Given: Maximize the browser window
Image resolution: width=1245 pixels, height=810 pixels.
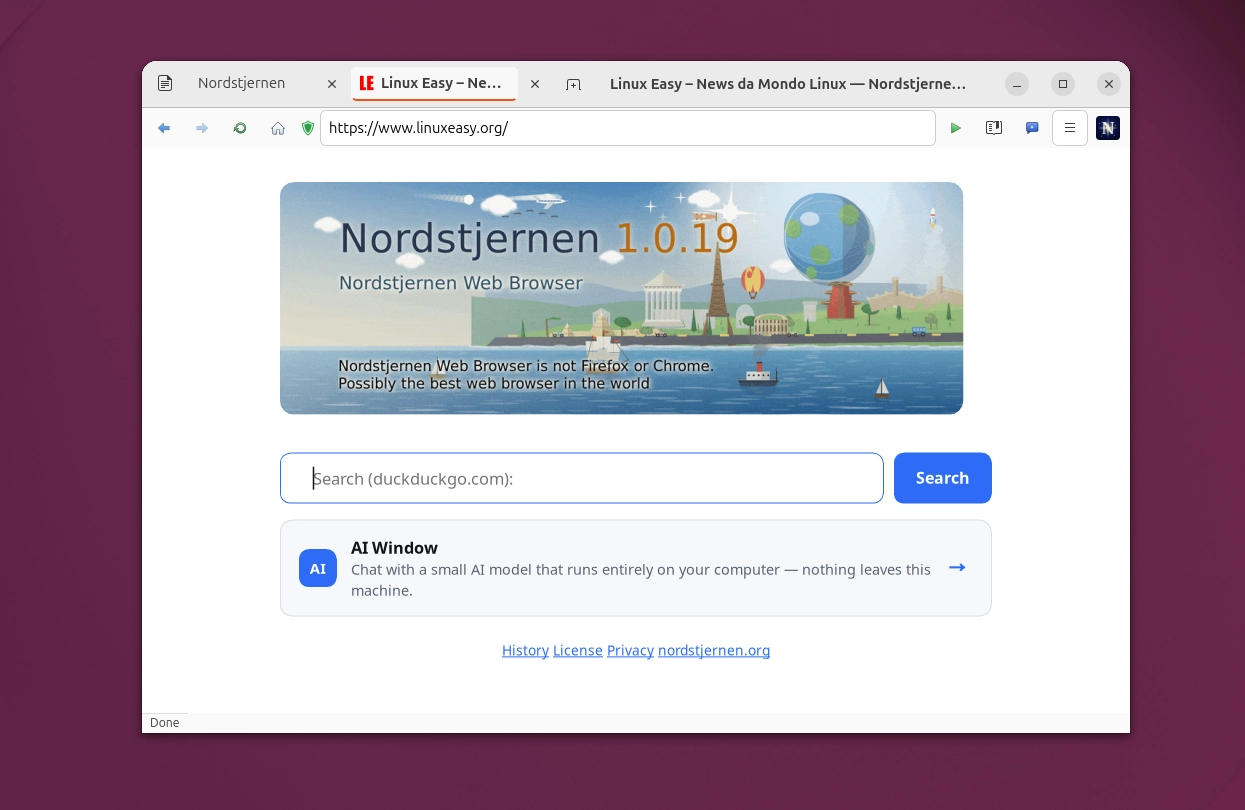Looking at the screenshot, I should point(1063,84).
